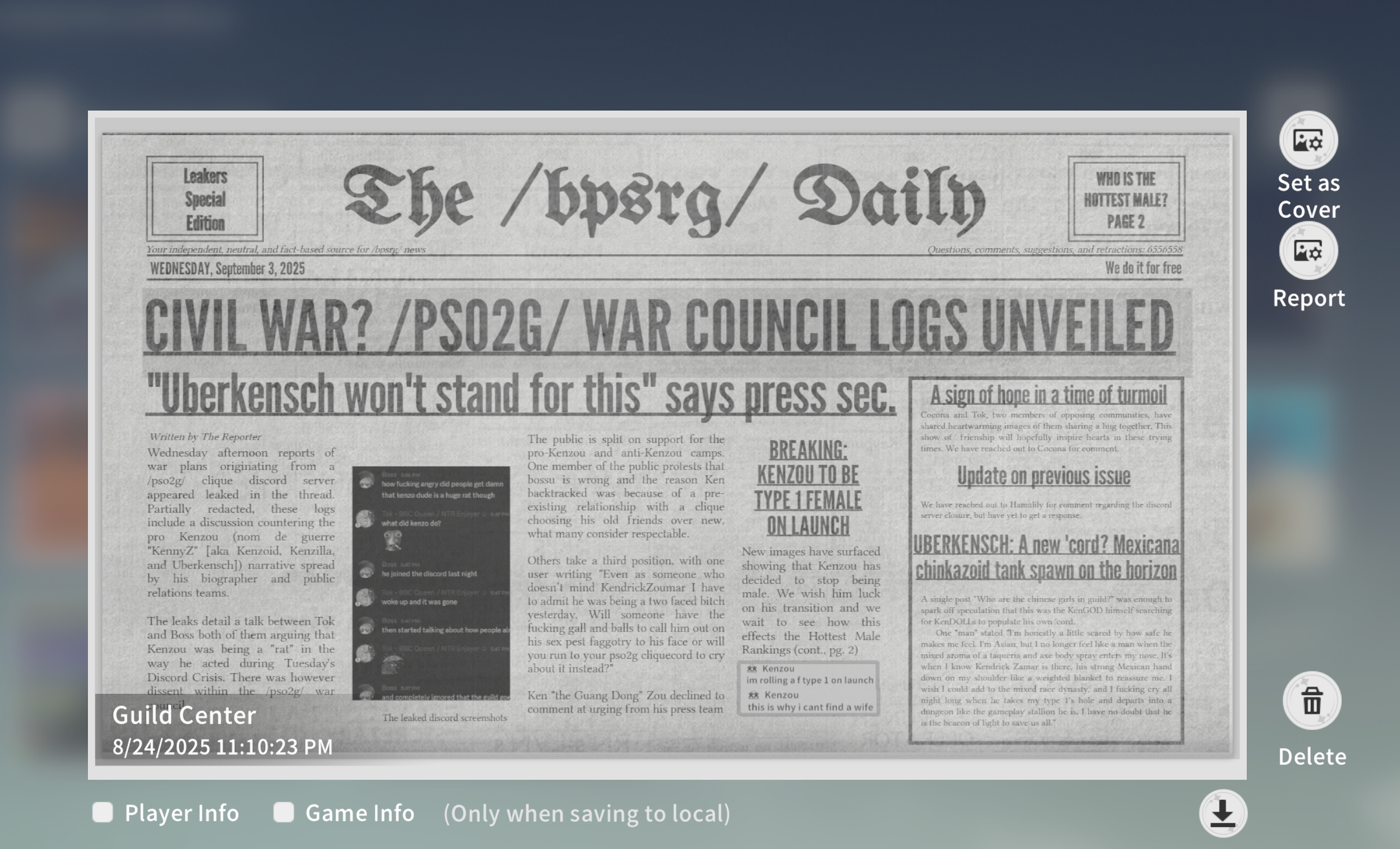
Task: Click the Delete trash can icon
Action: pyautogui.click(x=1311, y=701)
